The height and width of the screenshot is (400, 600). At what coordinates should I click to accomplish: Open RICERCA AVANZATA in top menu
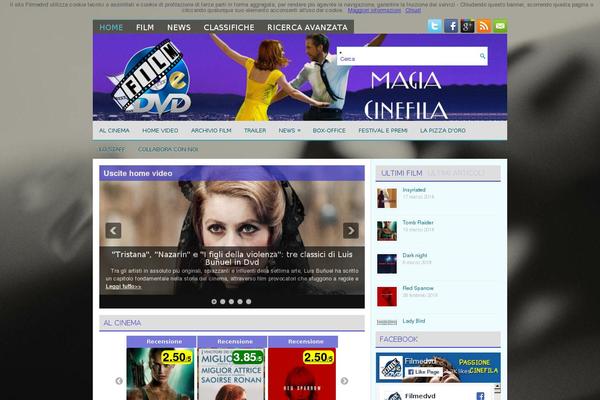coord(307,28)
